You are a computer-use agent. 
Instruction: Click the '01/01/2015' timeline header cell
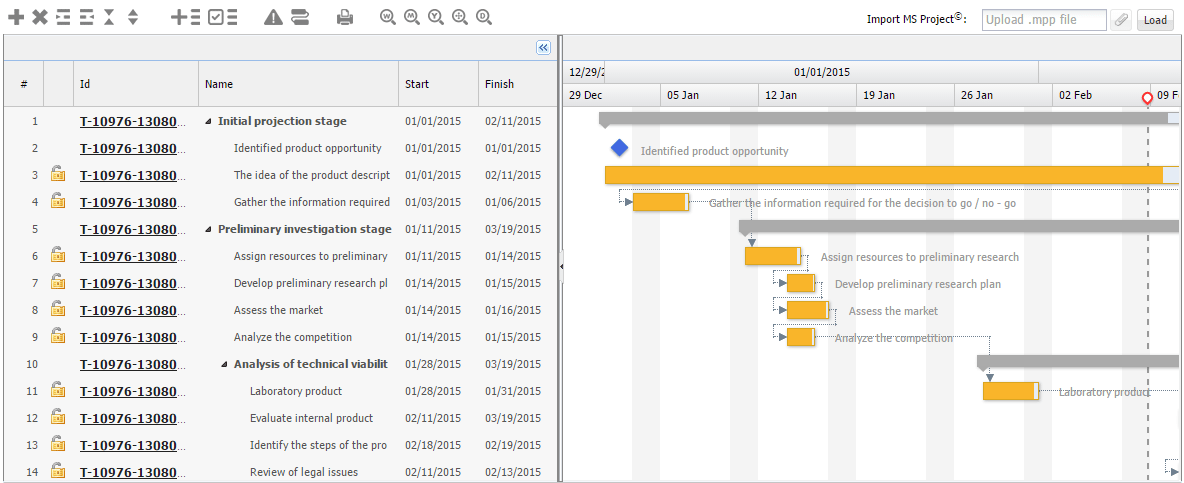[x=822, y=72]
